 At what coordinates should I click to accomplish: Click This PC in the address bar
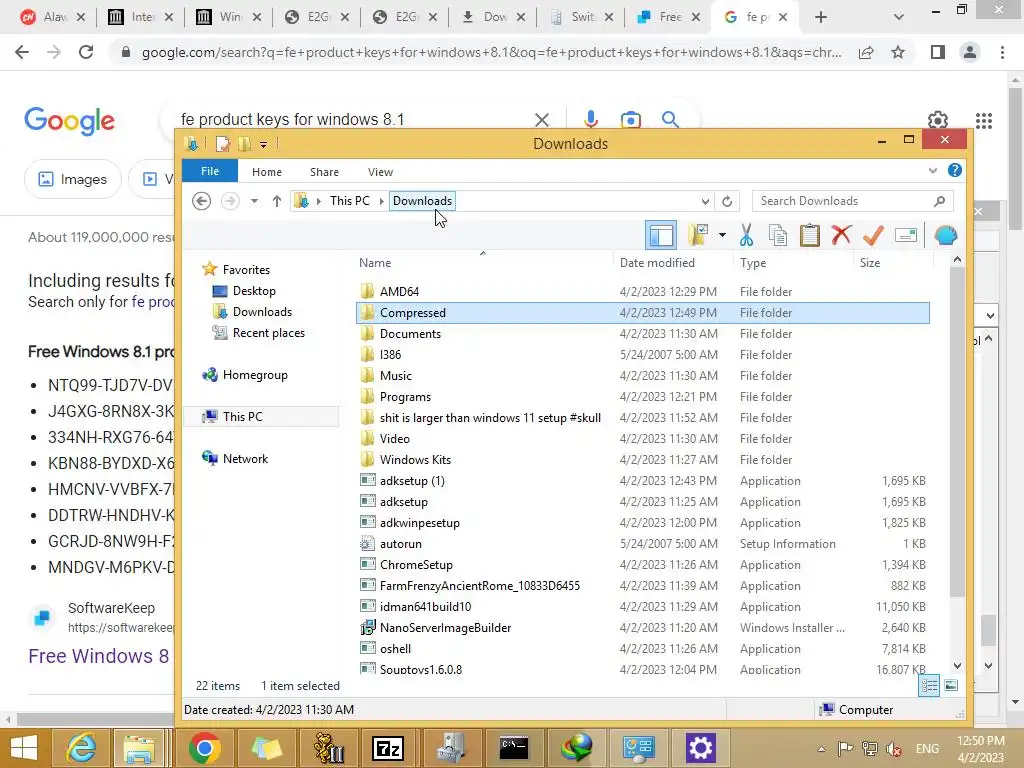coord(349,200)
